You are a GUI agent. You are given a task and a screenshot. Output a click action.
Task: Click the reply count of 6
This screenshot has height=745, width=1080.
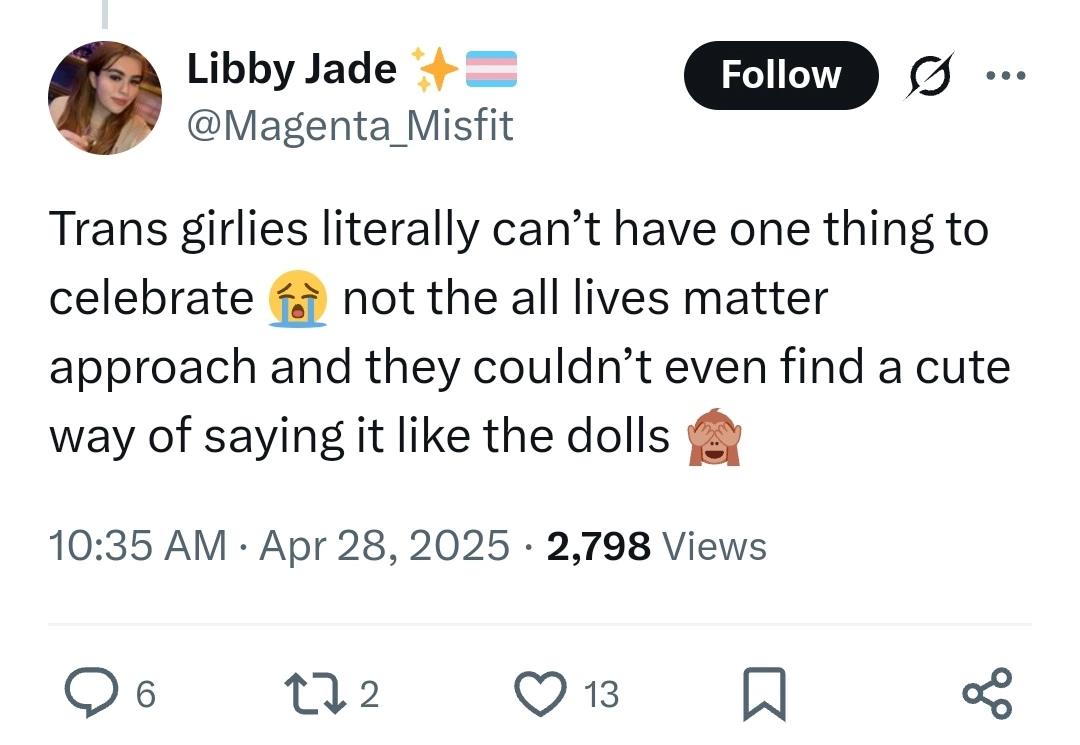144,694
